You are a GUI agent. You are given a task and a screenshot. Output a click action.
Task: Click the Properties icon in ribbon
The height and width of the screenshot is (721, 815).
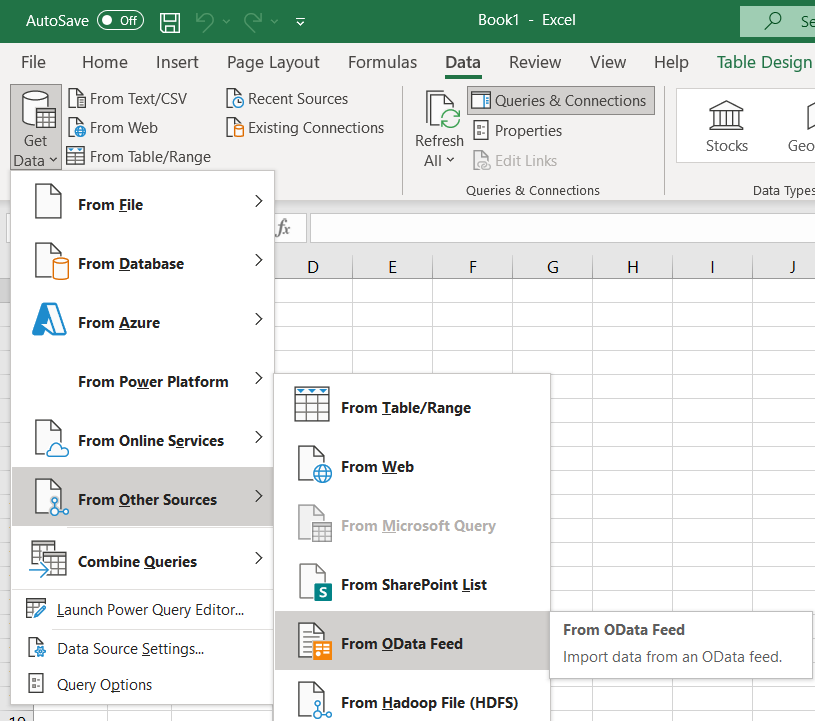(481, 130)
